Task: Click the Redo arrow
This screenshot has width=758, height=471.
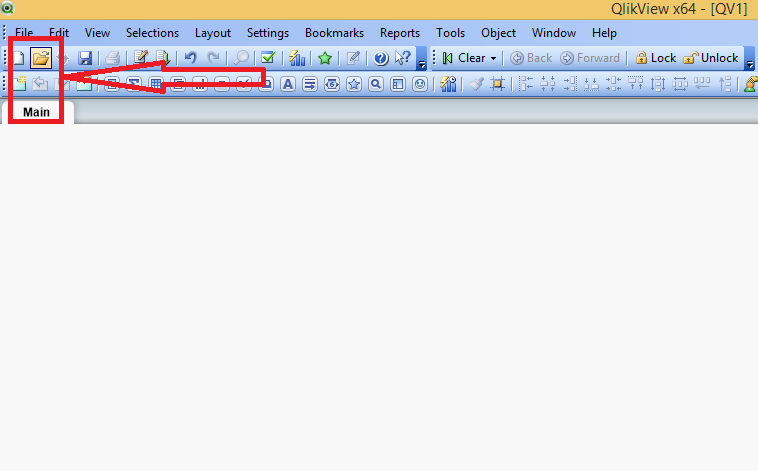Action: click(x=213, y=58)
